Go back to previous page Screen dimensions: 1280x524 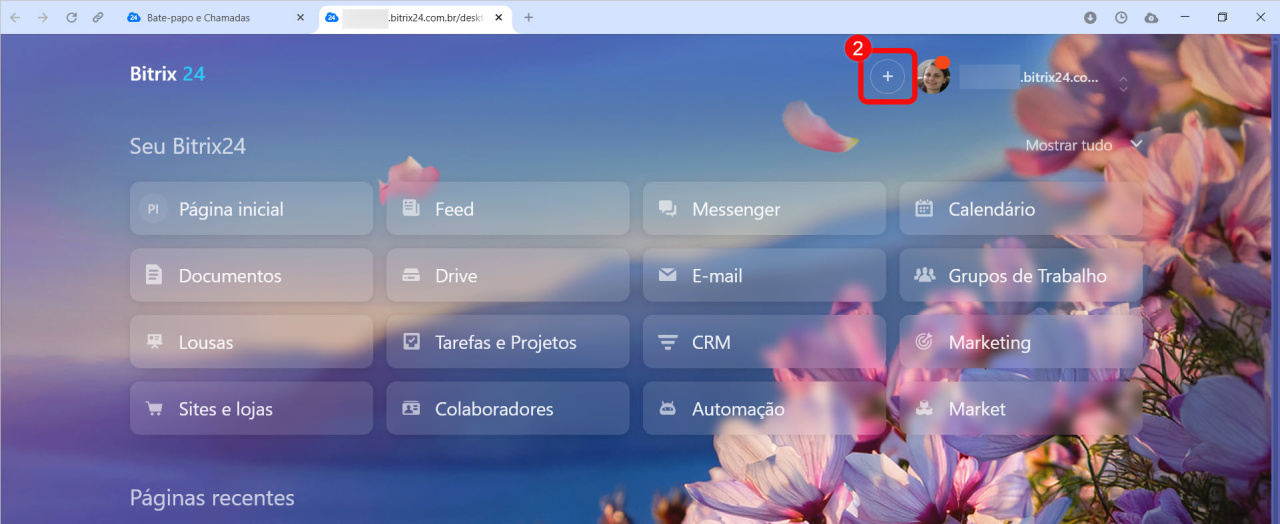click(x=15, y=17)
